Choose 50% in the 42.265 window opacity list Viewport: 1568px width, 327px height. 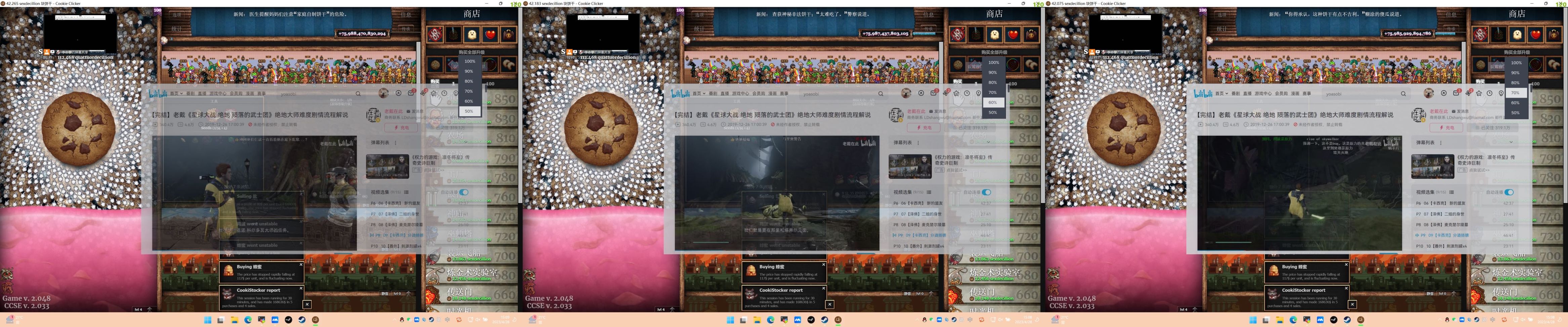pos(469,111)
